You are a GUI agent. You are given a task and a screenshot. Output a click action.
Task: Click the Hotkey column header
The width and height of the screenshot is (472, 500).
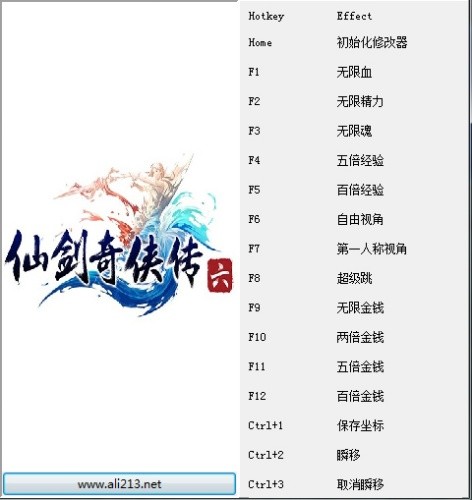tap(266, 16)
